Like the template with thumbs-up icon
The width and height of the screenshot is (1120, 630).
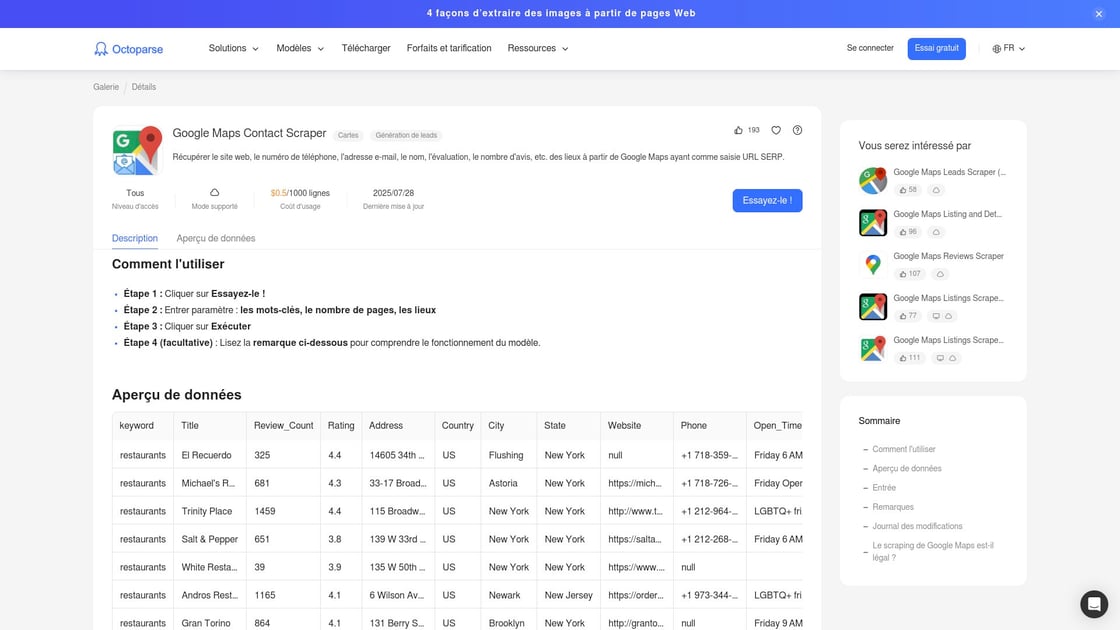pos(739,130)
